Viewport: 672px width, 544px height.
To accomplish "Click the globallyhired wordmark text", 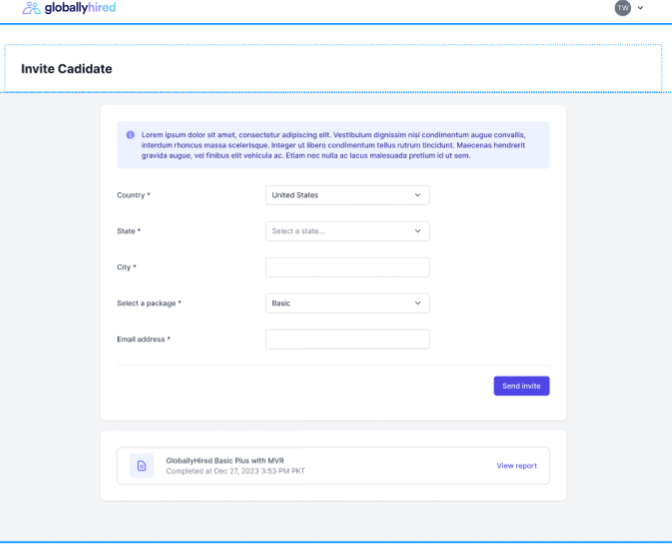I will tap(80, 8).
